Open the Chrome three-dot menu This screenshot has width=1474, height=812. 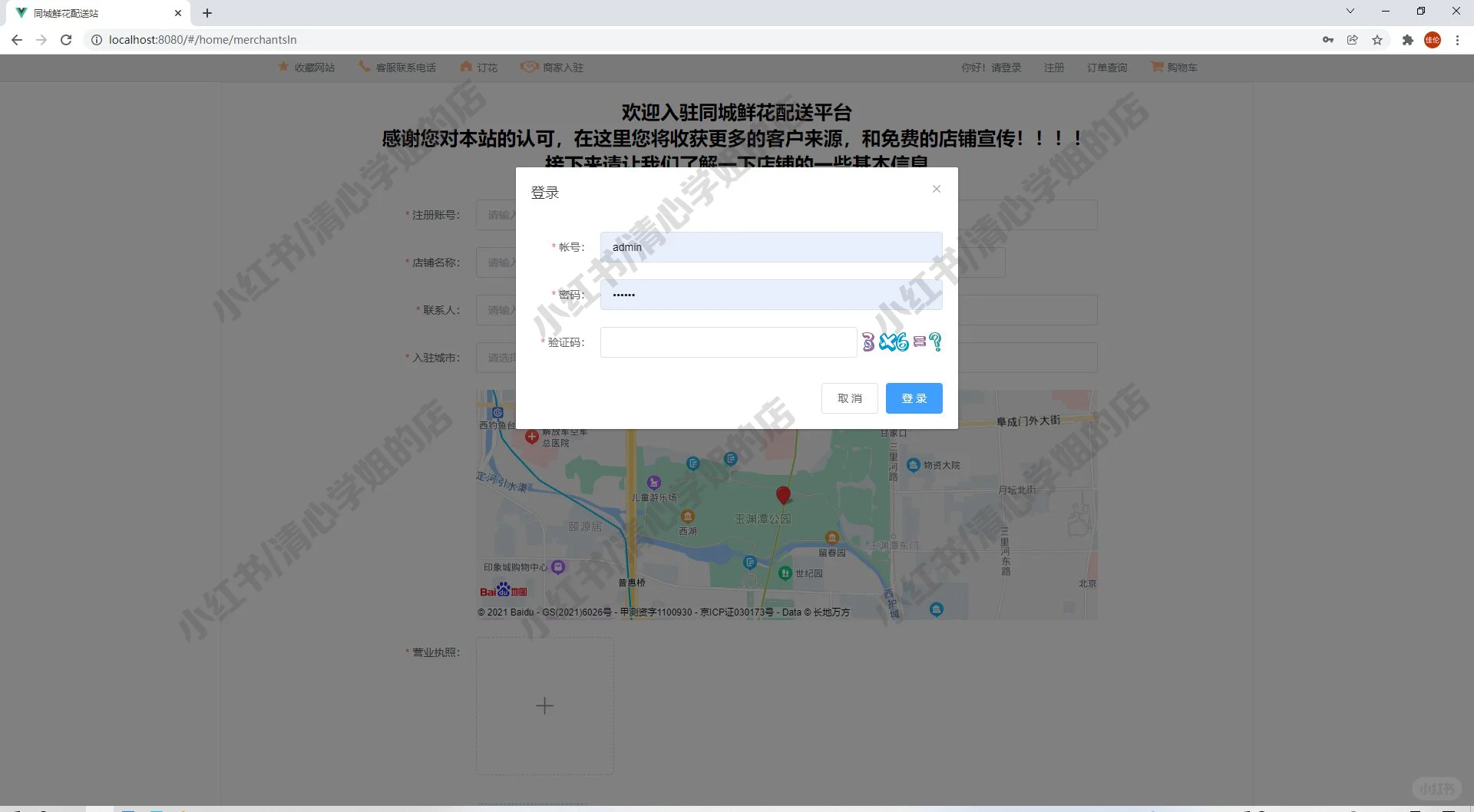pyautogui.click(x=1457, y=39)
